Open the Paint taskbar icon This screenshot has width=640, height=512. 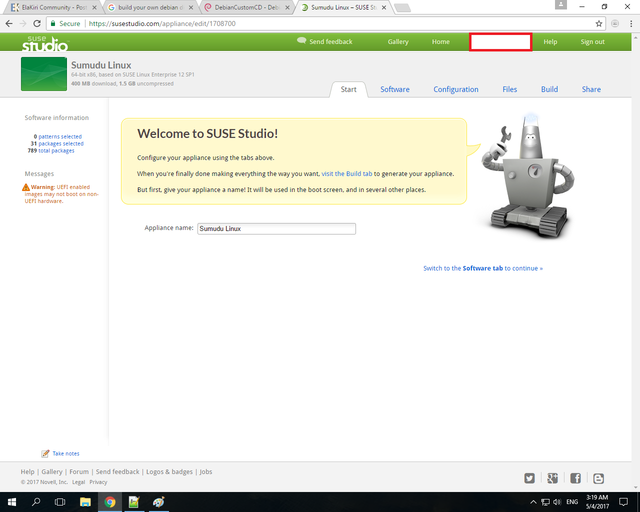point(158,502)
